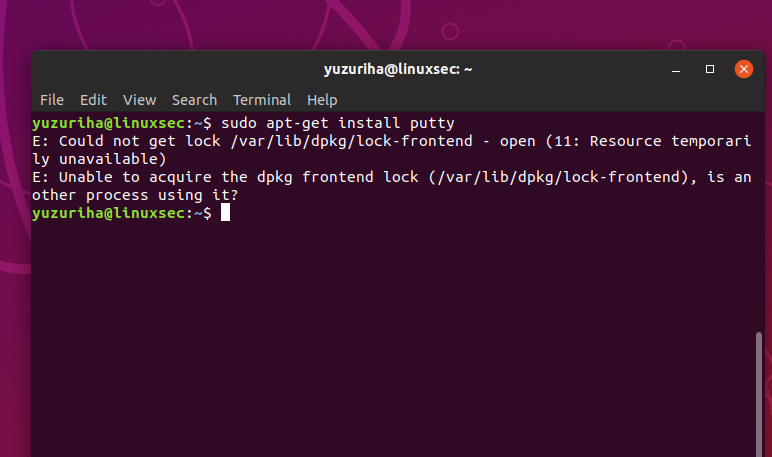Image resolution: width=772 pixels, height=457 pixels.
Task: Open the Terminal menu
Action: pos(262,100)
